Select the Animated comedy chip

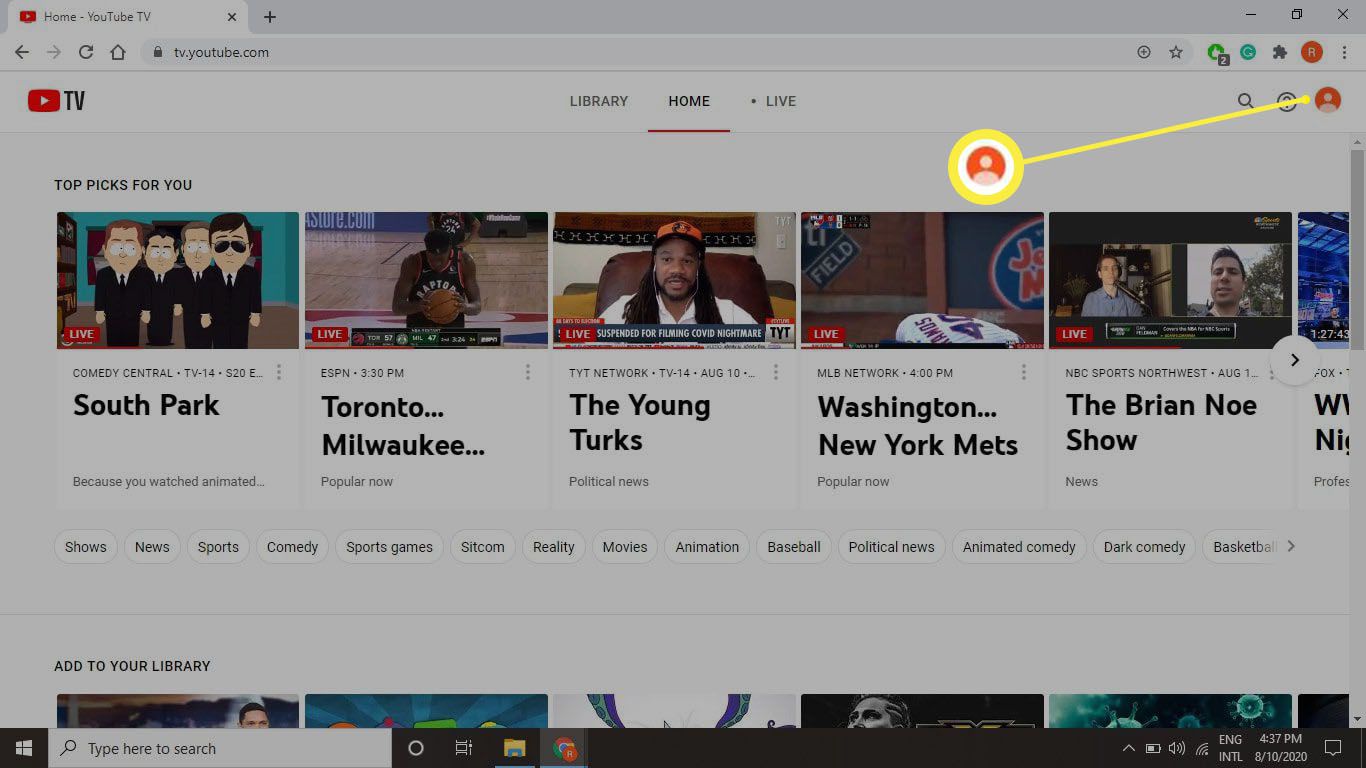point(1019,547)
